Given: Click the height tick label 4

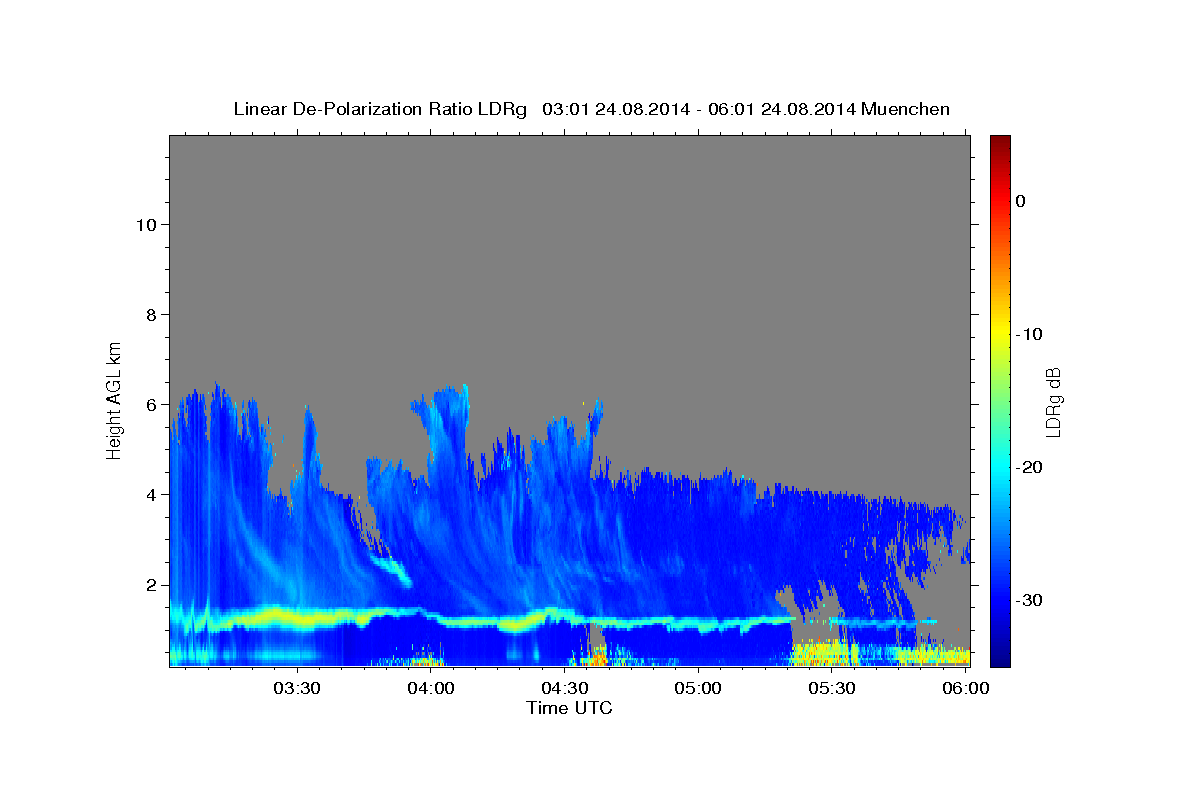Looking at the screenshot, I should pos(150,495).
